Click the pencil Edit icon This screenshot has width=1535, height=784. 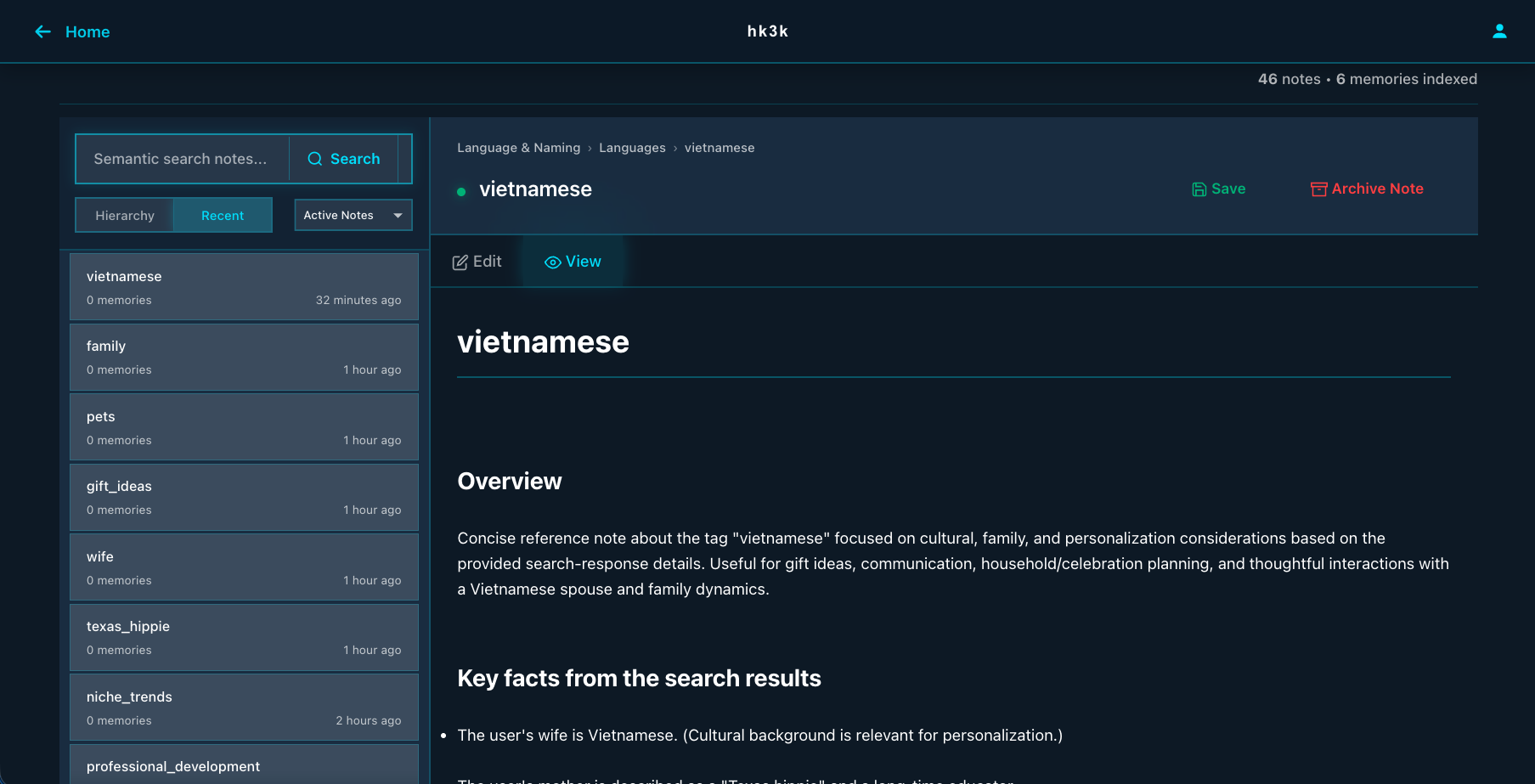click(460, 262)
